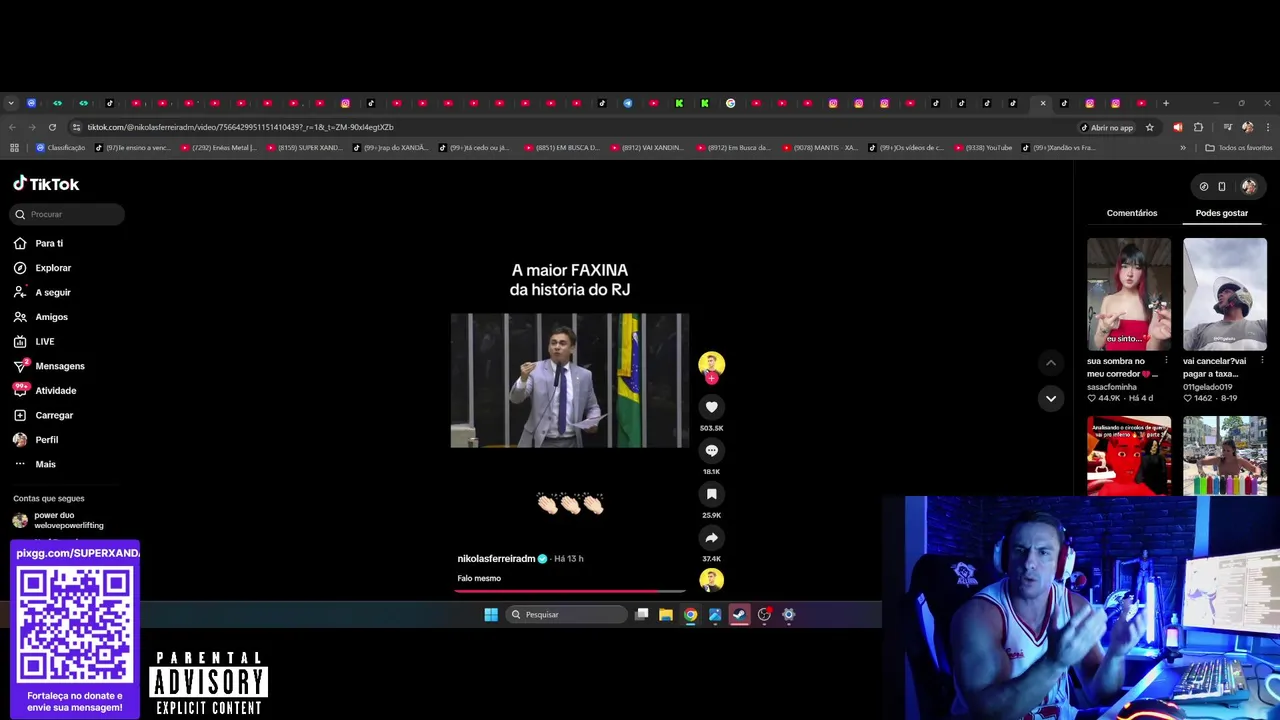This screenshot has height=720, width=1280.
Task: Open media control icon in Chrome toolbar
Action: pos(1227,127)
